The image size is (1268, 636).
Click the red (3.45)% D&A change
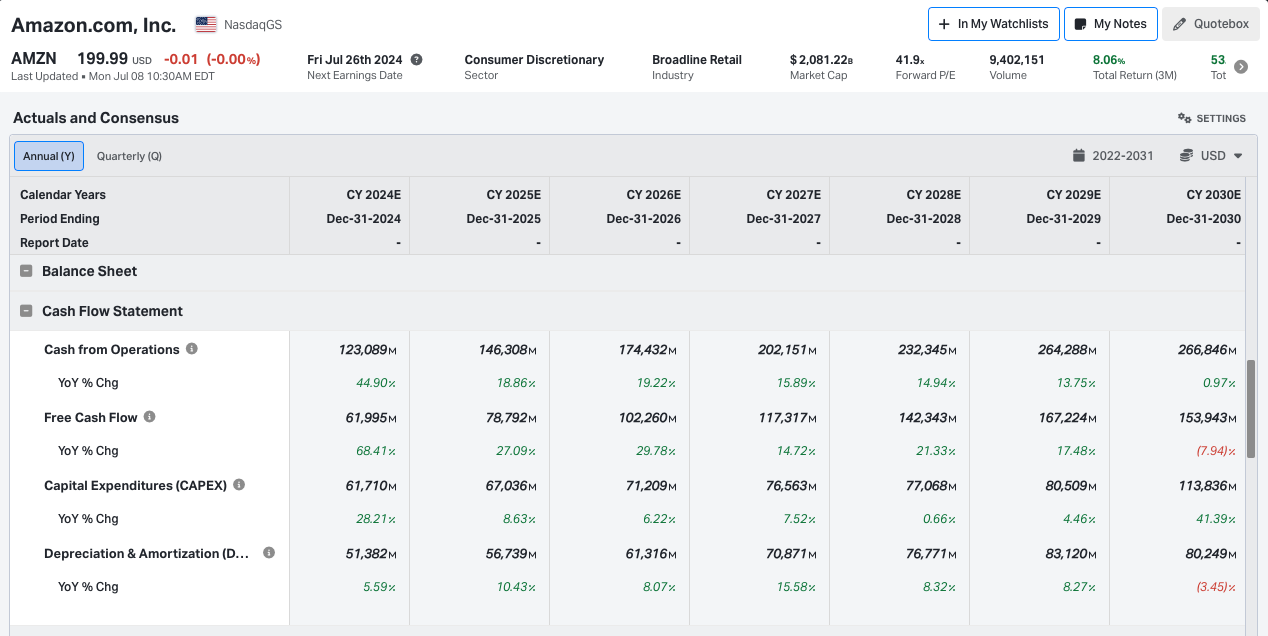[x=1218, y=587]
